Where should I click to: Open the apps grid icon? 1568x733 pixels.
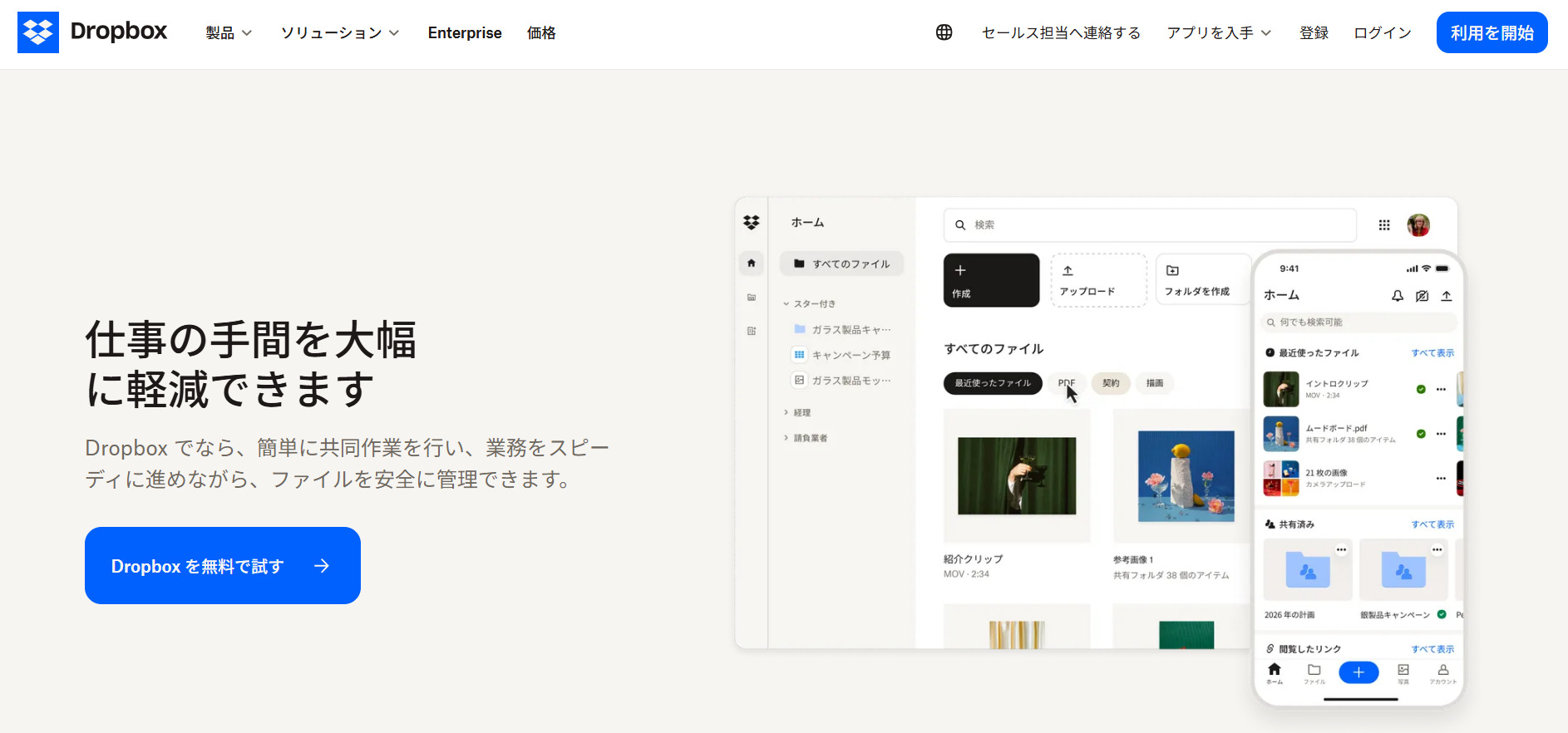pos(1384,225)
